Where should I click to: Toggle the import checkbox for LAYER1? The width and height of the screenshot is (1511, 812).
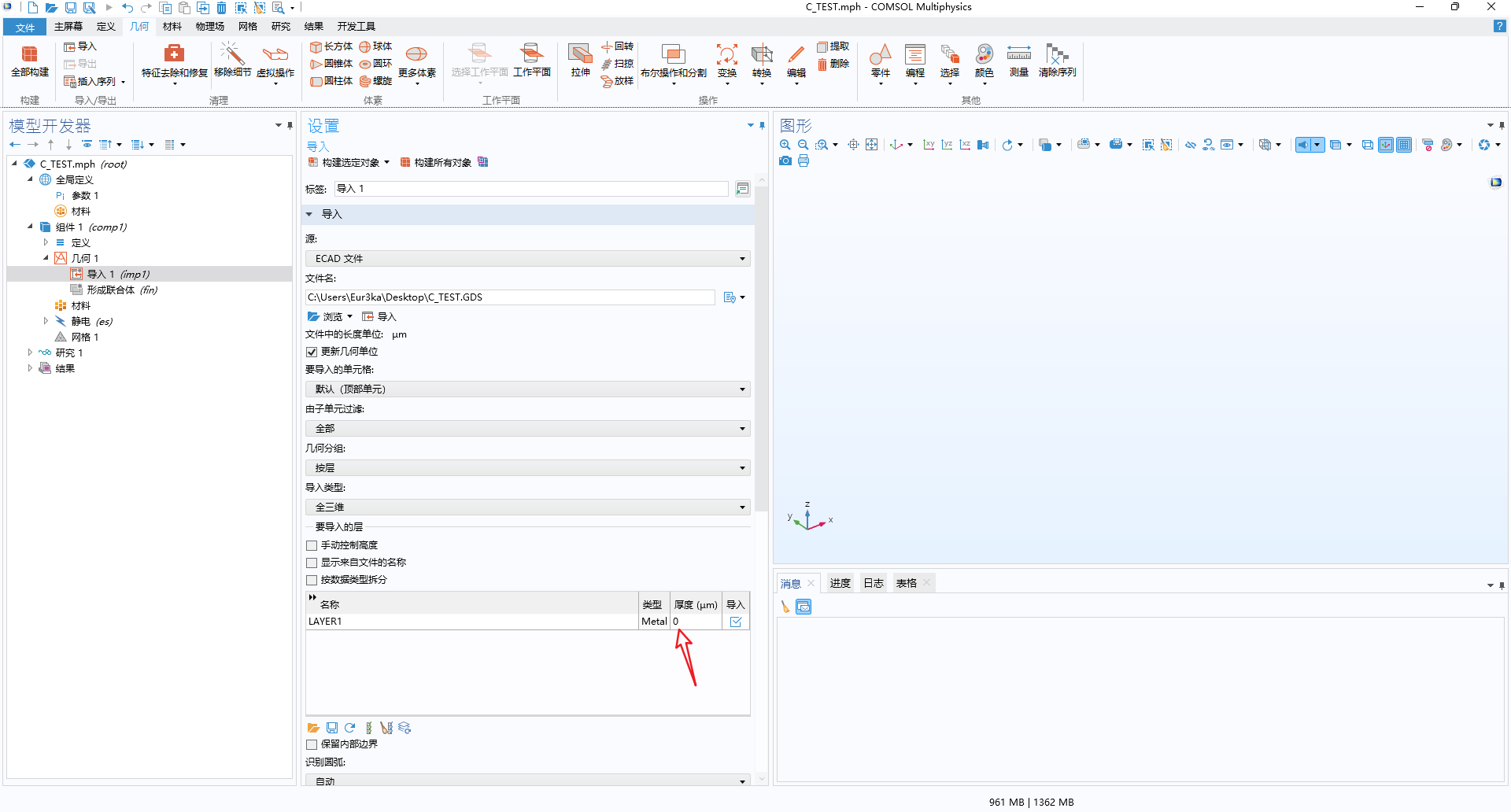click(x=736, y=622)
